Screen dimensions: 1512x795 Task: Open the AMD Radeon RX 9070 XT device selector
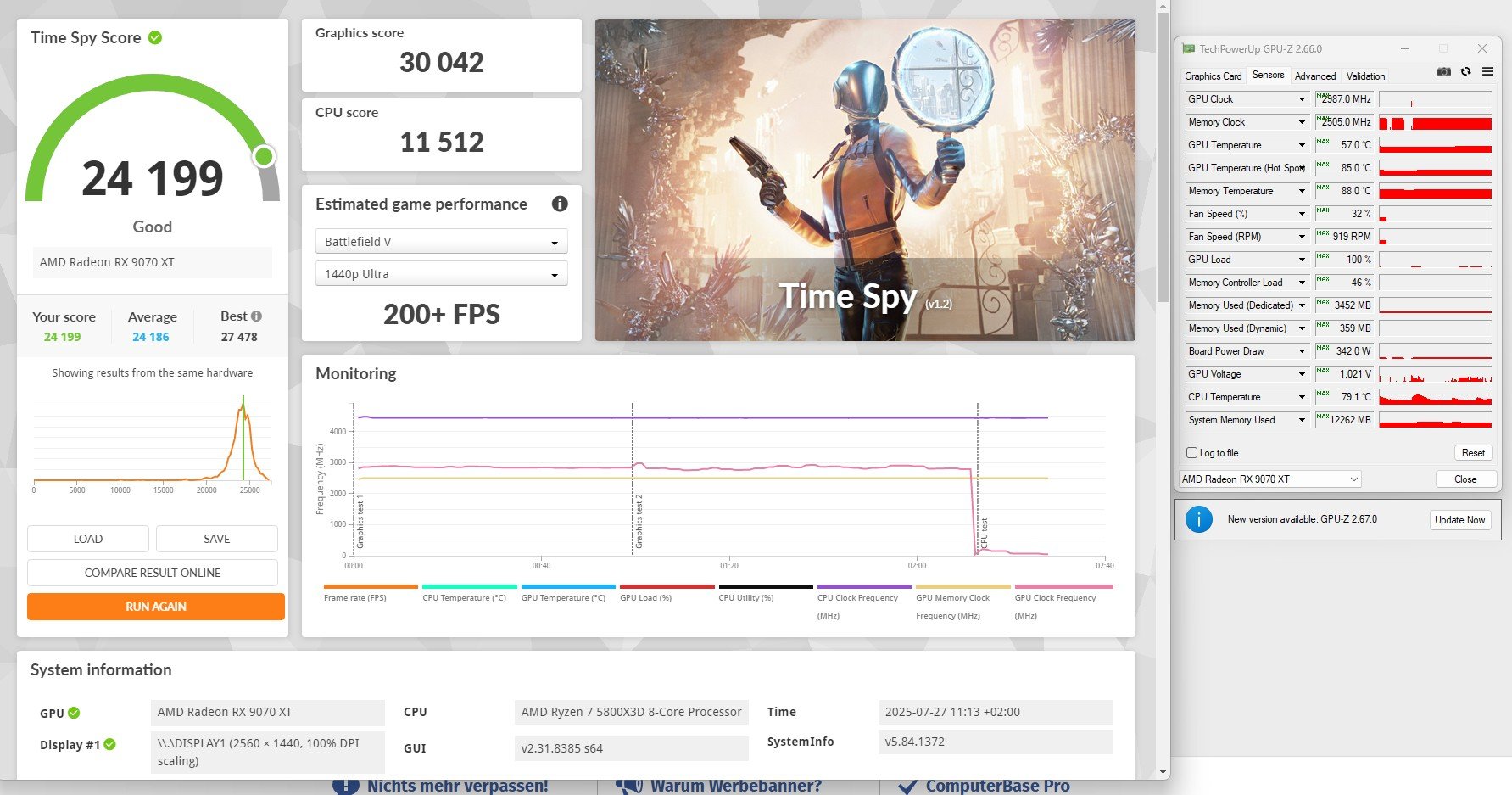1270,479
